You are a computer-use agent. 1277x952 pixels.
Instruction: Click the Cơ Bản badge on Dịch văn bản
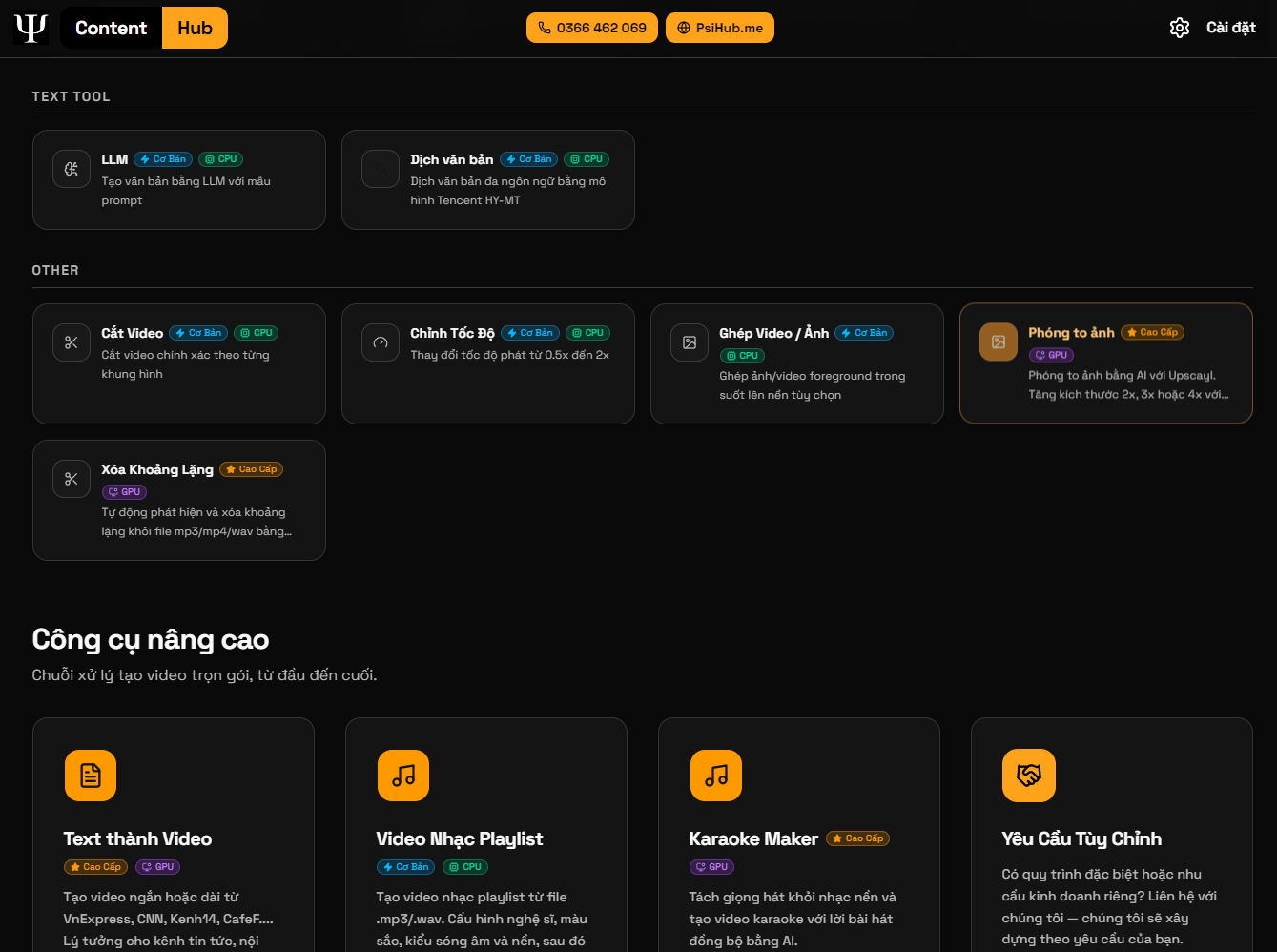tap(528, 159)
